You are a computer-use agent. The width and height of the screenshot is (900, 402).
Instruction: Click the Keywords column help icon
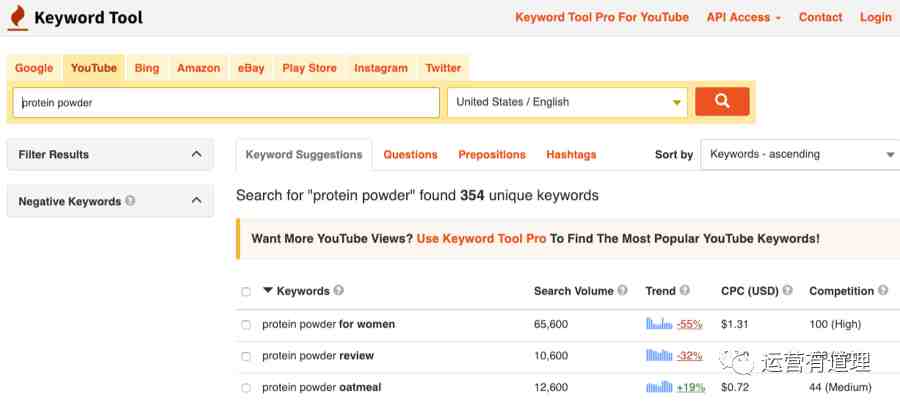[x=339, y=291]
